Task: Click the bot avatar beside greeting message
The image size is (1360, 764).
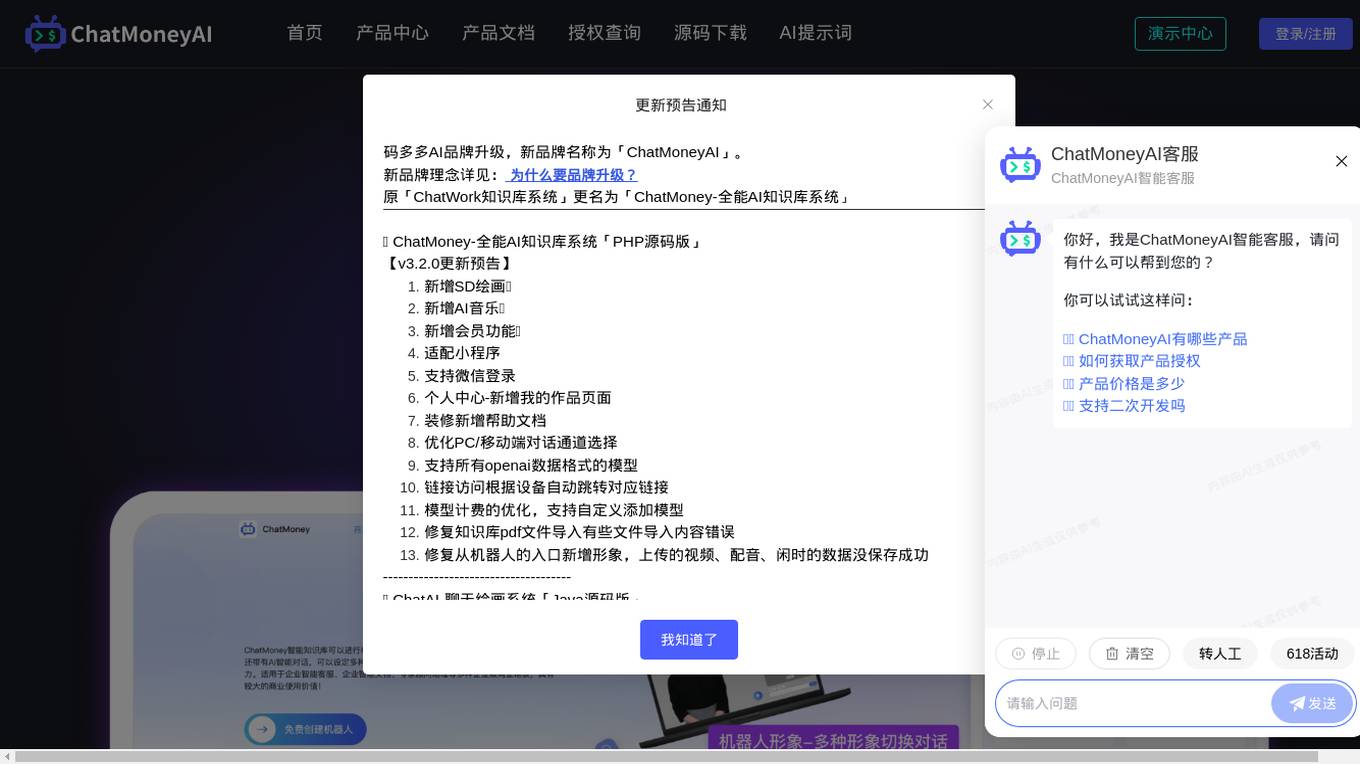Action: click(x=1020, y=239)
